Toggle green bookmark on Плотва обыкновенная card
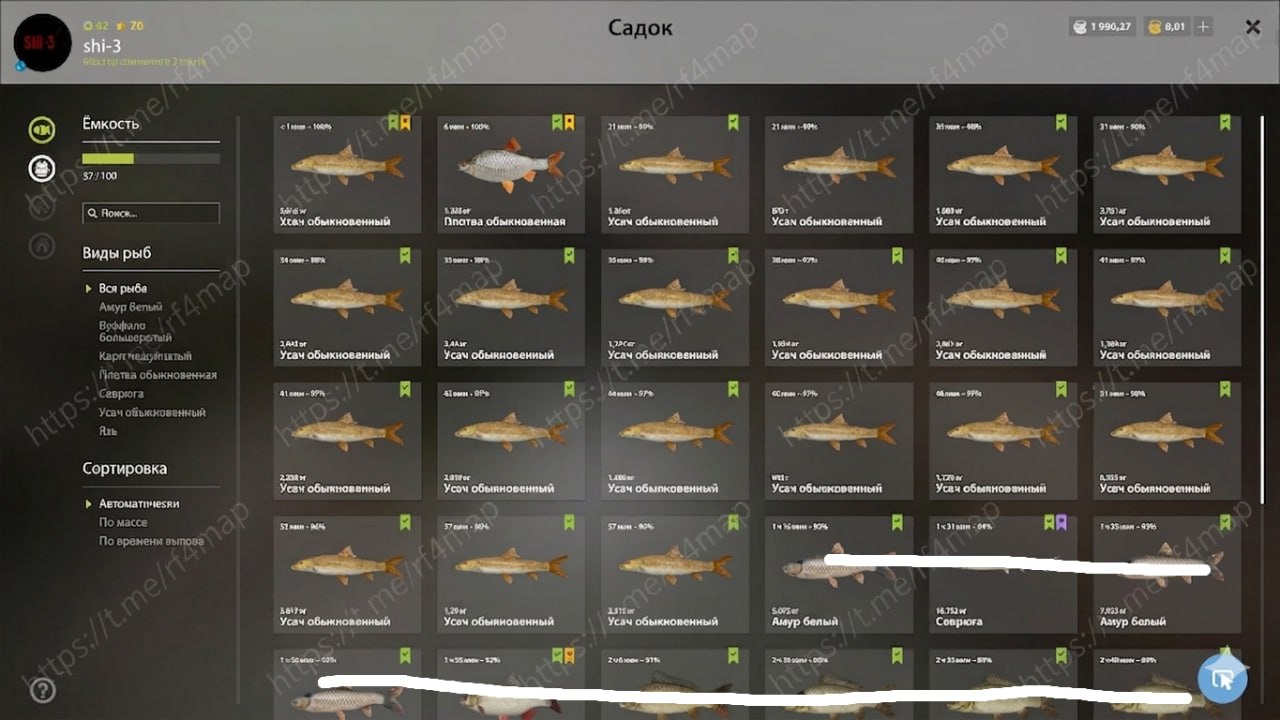The height and width of the screenshot is (720, 1280). point(557,123)
